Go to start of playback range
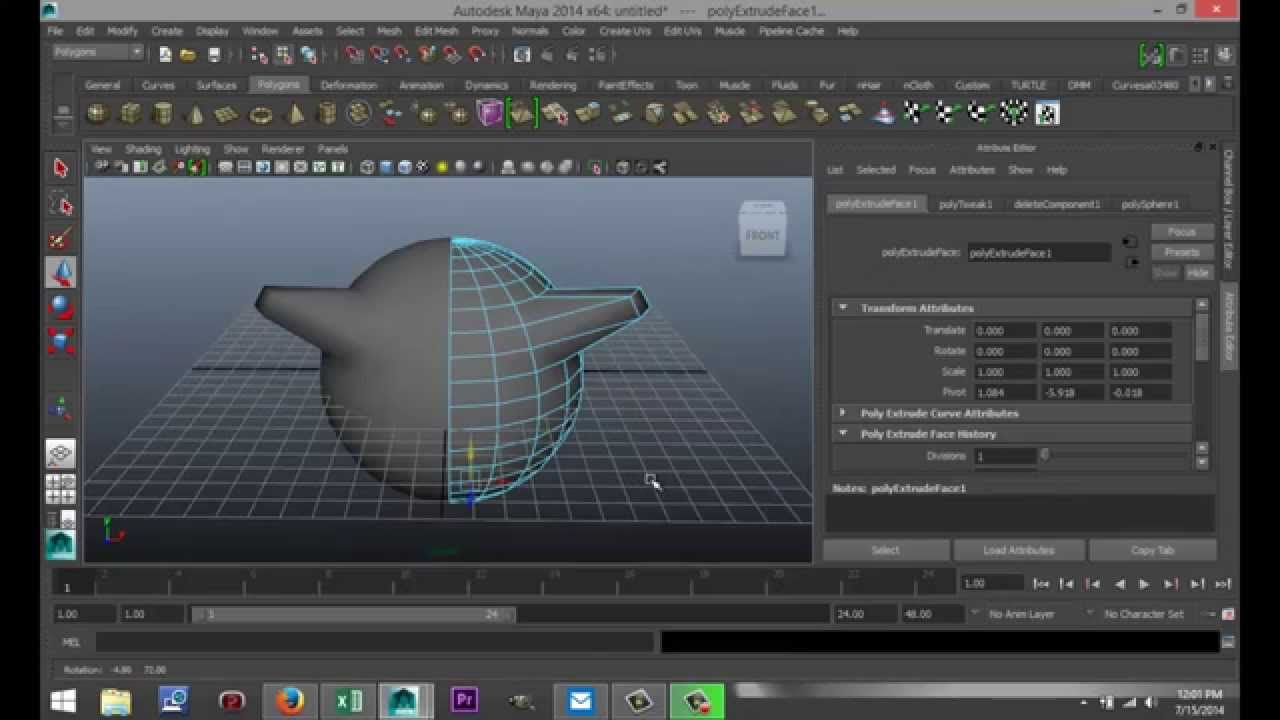Viewport: 1280px width, 720px height. pyautogui.click(x=1041, y=584)
